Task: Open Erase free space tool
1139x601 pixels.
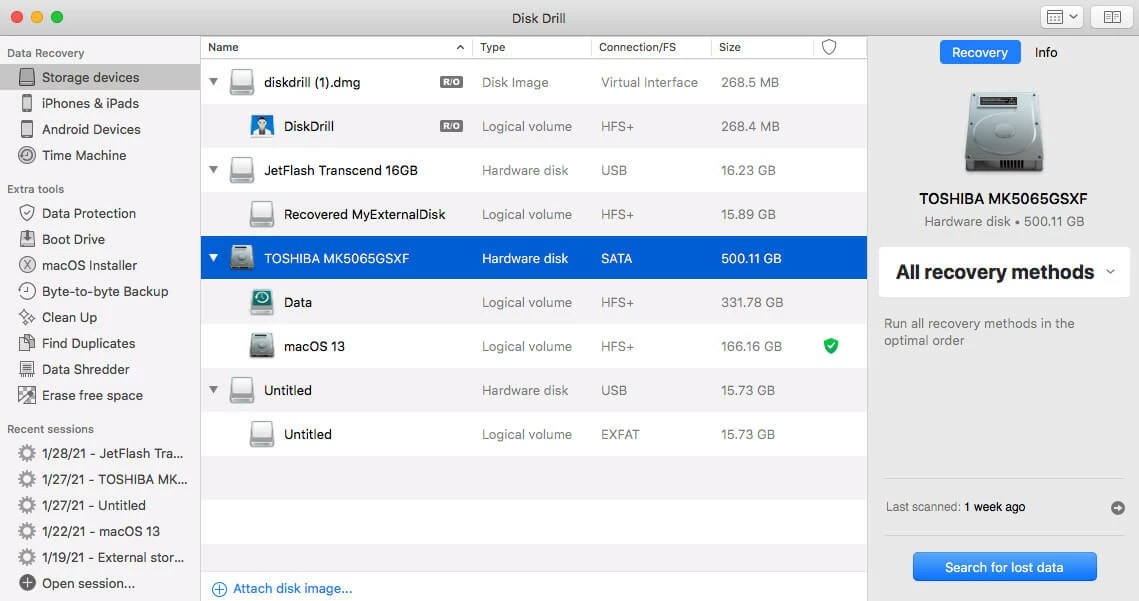Action: pyautogui.click(x=92, y=396)
